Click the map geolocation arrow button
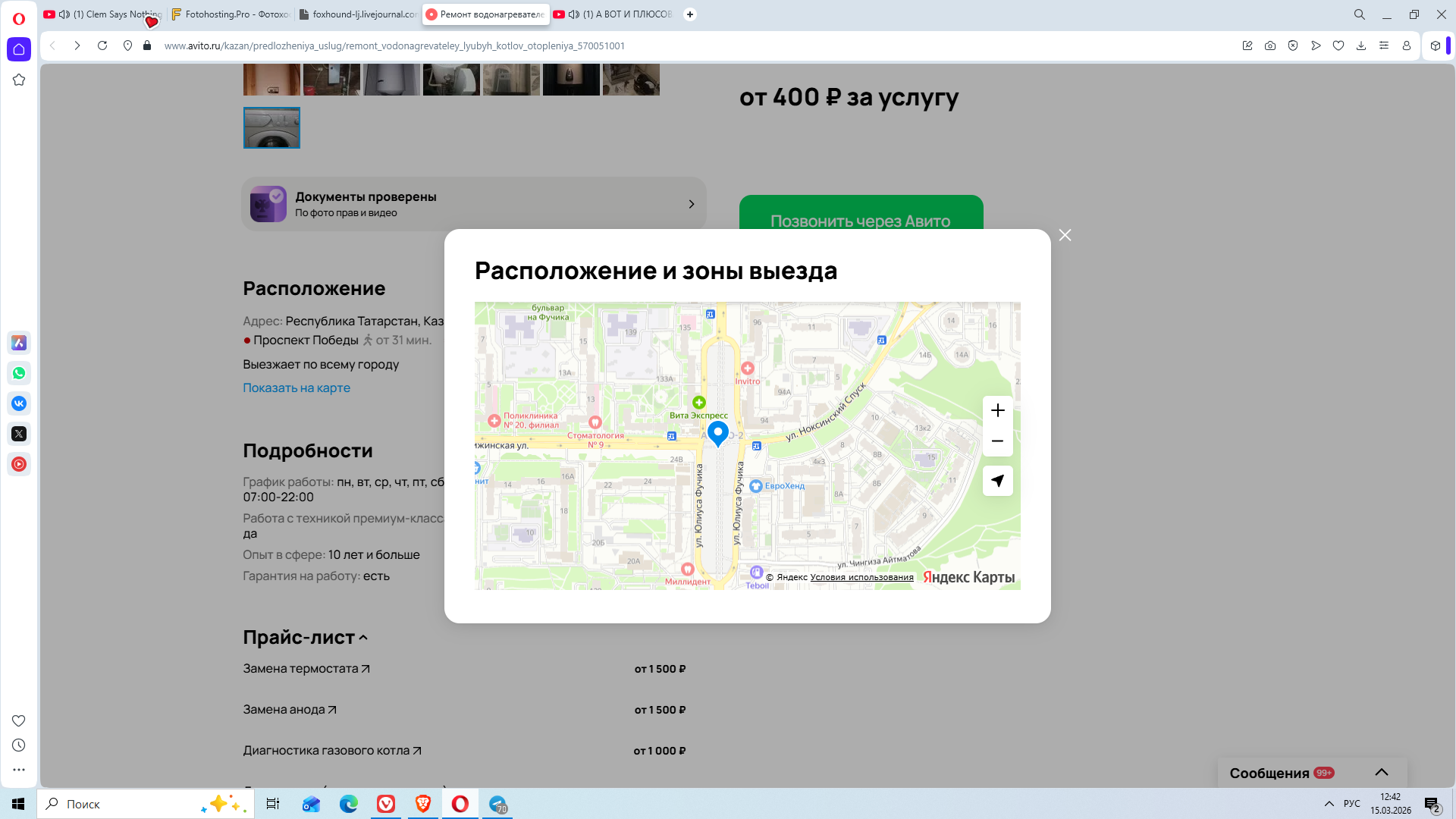Viewport: 1456px width, 819px height. point(997,481)
